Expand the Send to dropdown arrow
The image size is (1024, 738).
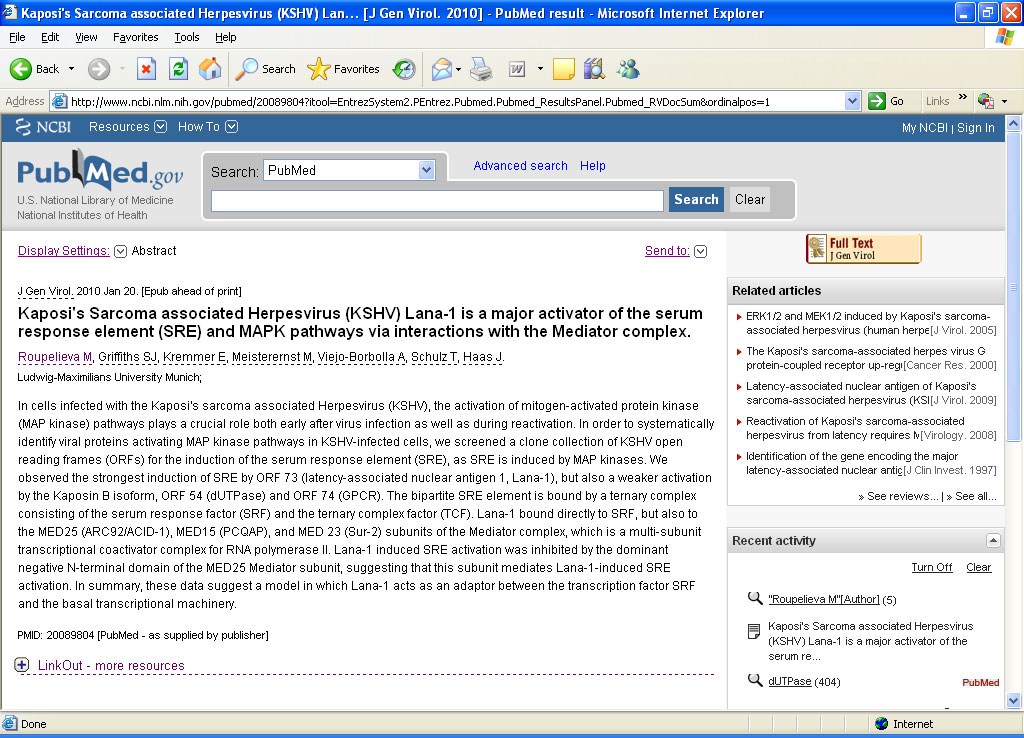[700, 251]
